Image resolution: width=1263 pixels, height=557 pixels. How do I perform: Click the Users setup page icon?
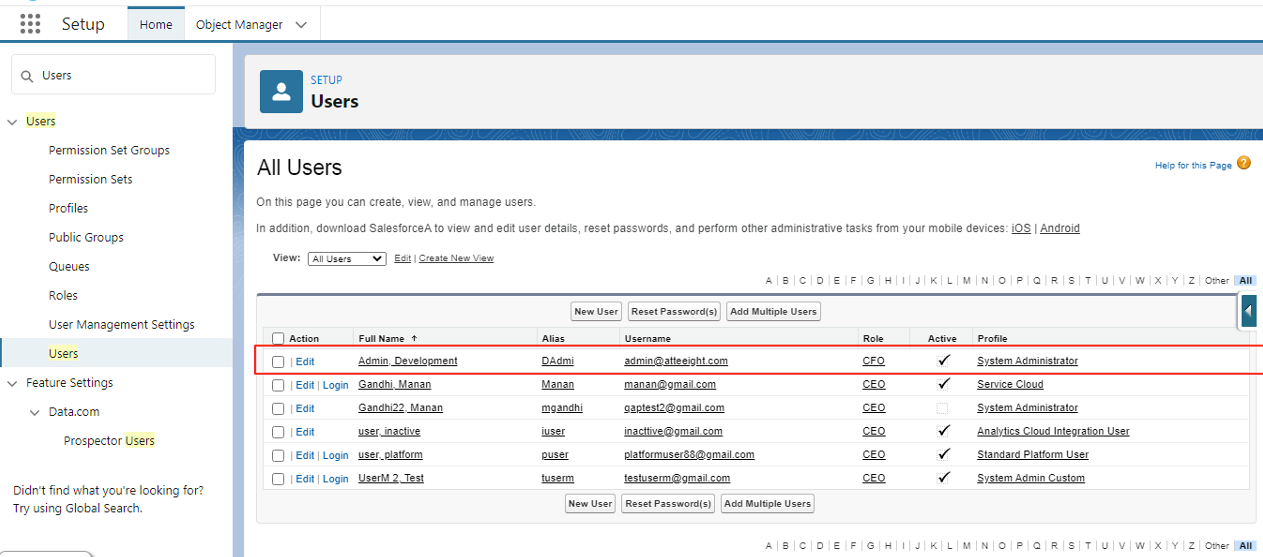click(281, 92)
